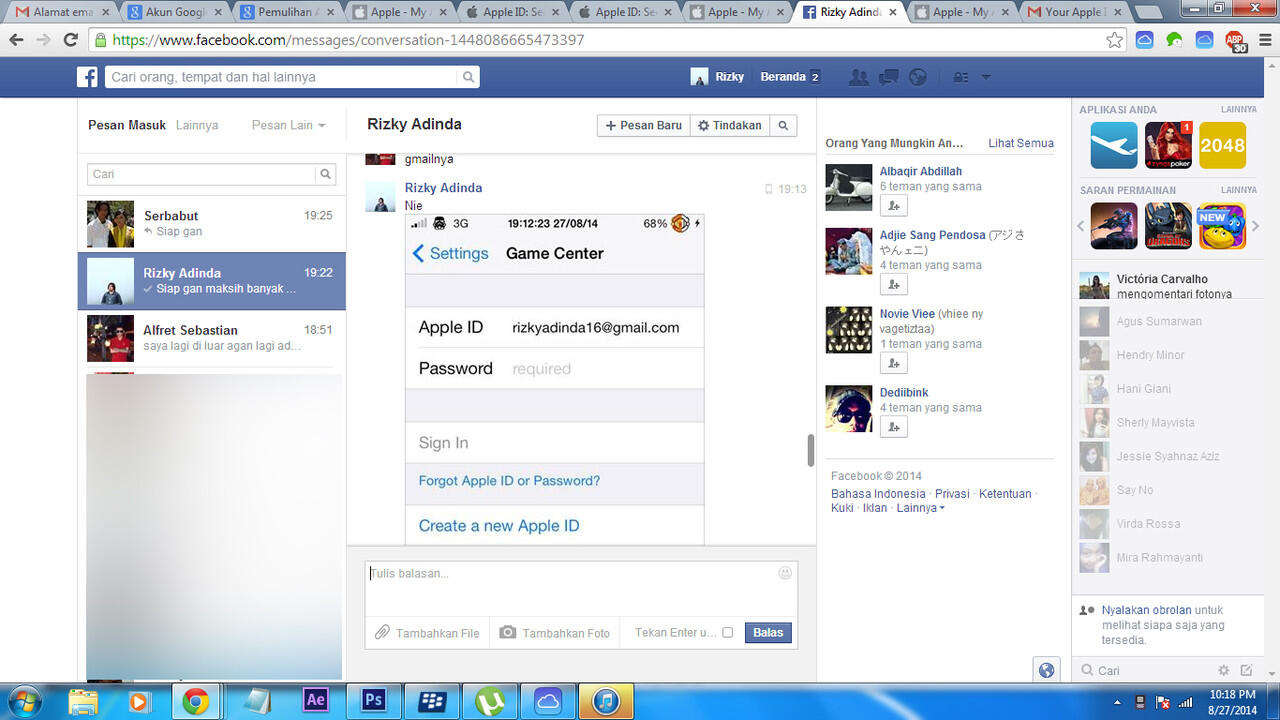
Task: Expand the Lainnya footer dropdown
Action: 921,508
